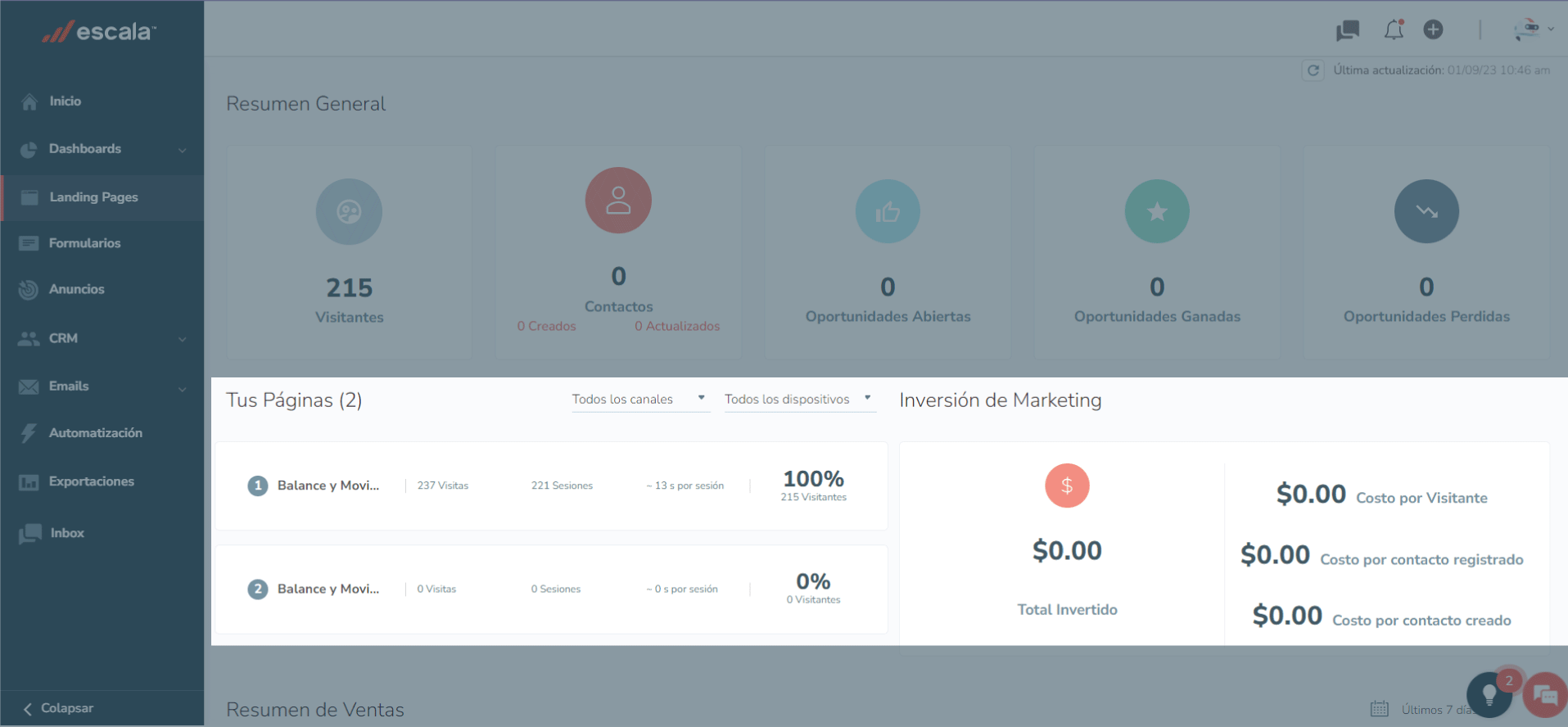
Task: Collapse the sidebar with Colapsar
Action: tap(58, 708)
